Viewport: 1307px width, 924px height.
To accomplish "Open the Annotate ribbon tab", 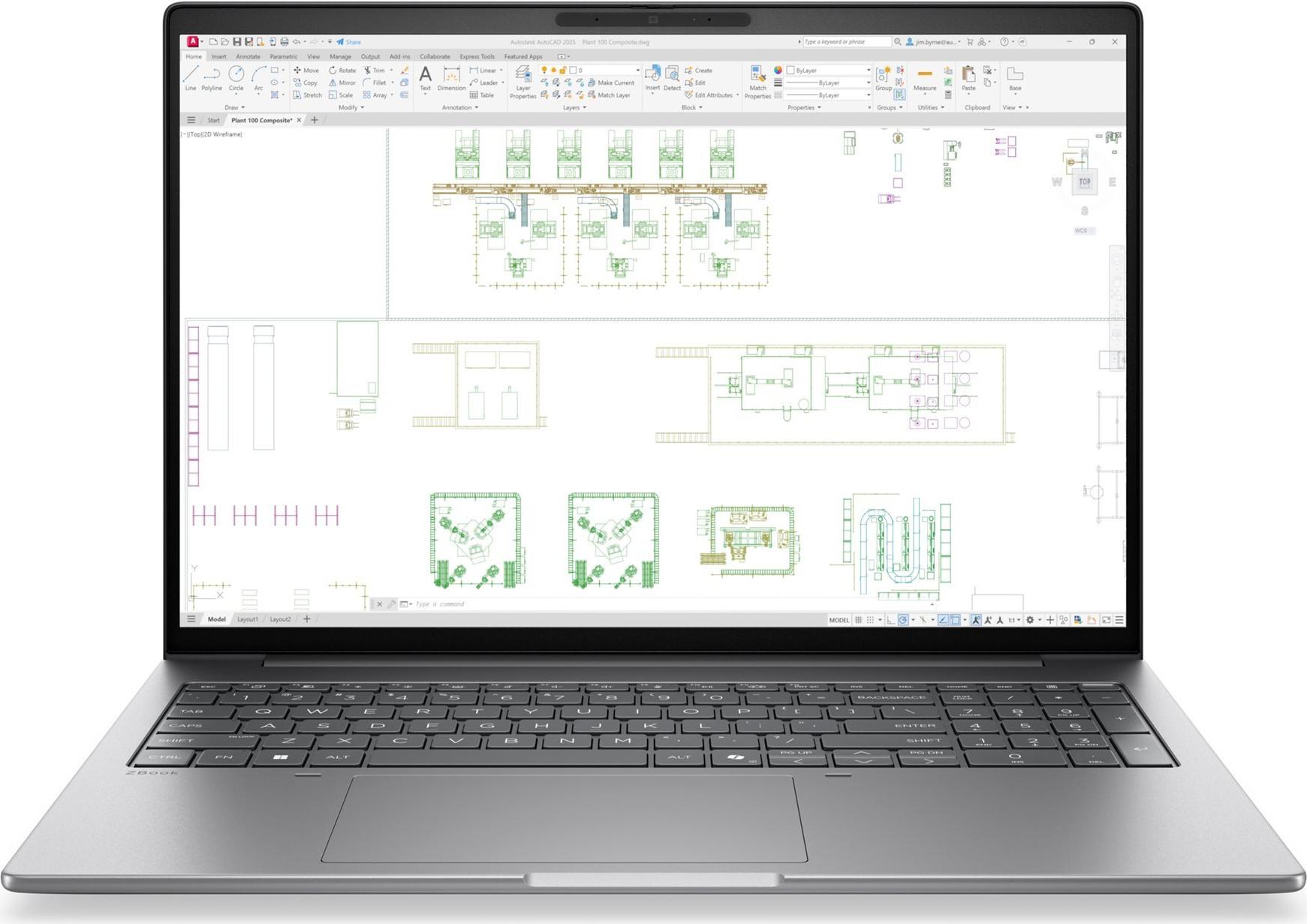I will click(x=248, y=56).
